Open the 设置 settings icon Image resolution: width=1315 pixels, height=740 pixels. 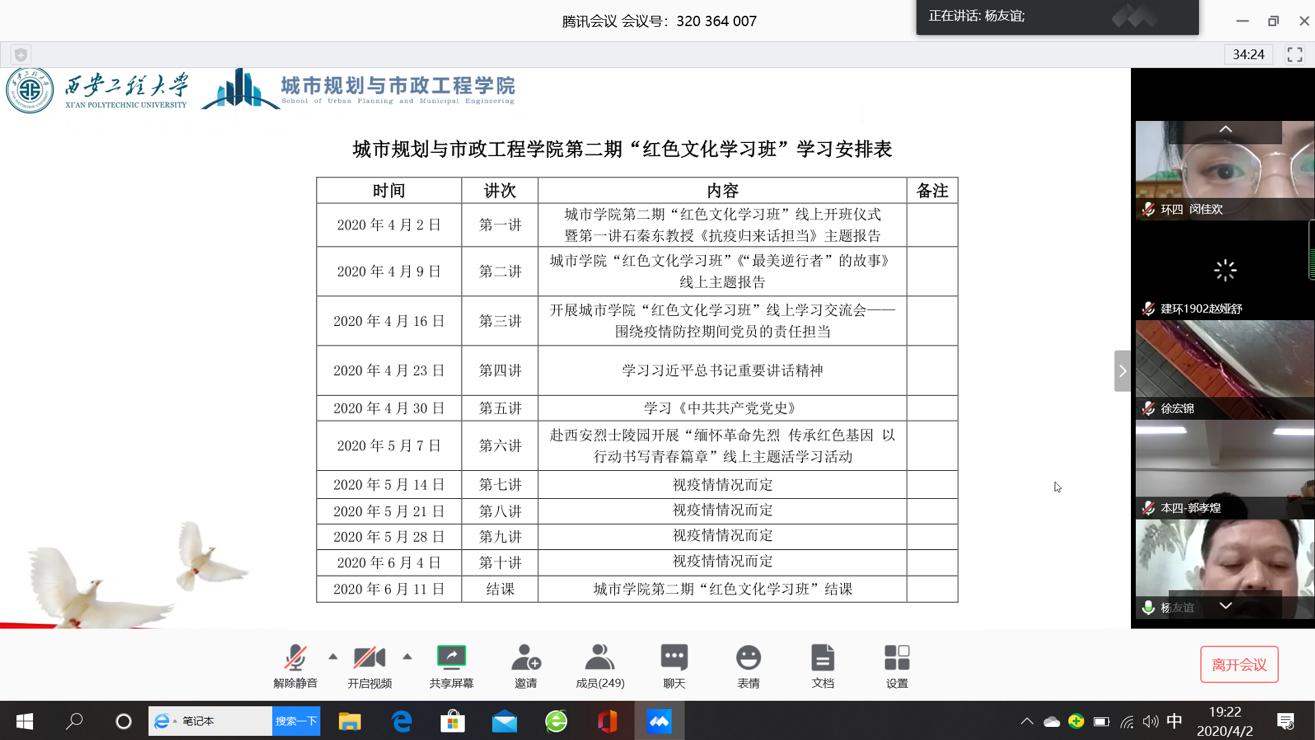coord(897,665)
